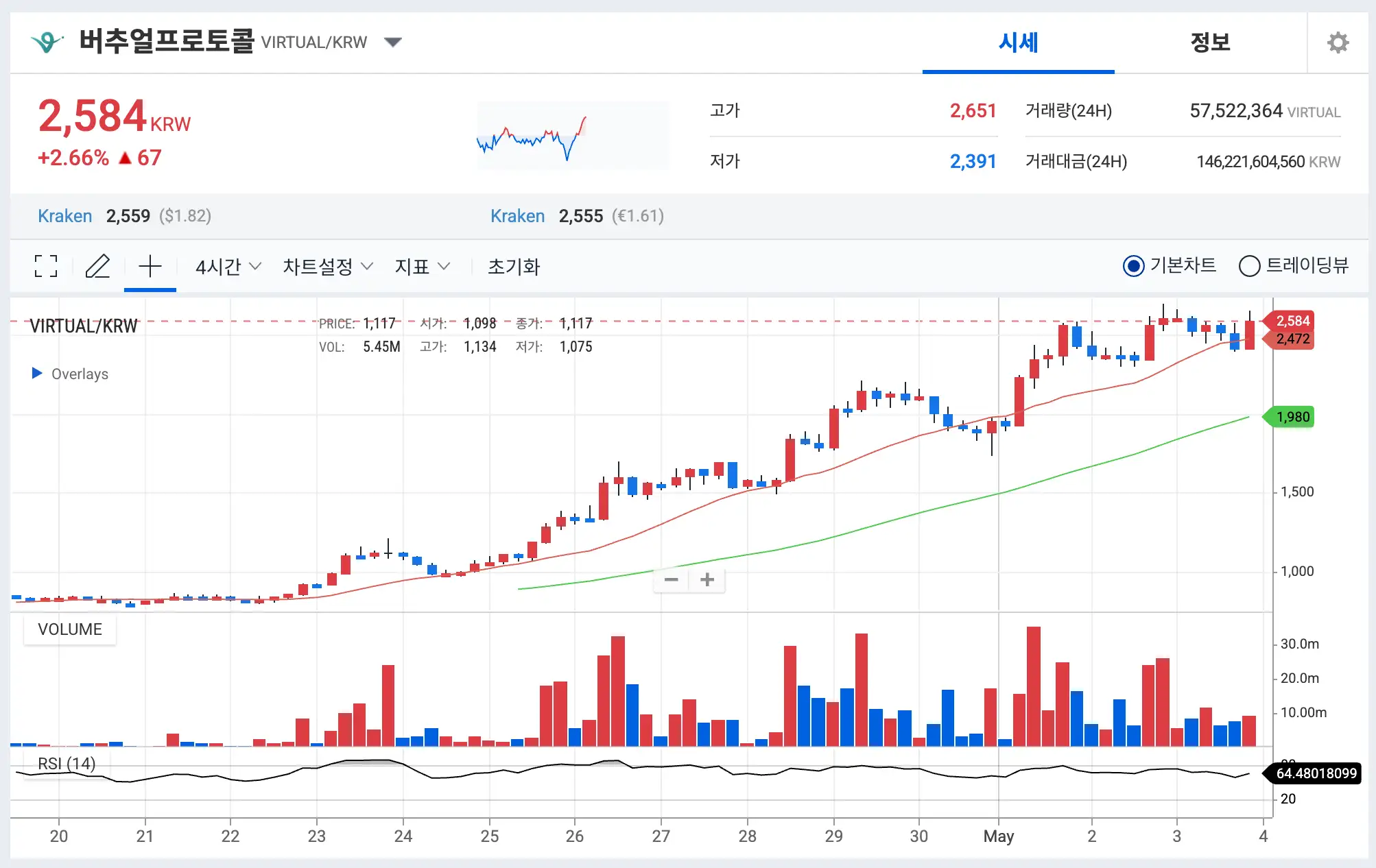The width and height of the screenshot is (1376, 868).
Task: Select the 기본차트 radio button
Action: pyautogui.click(x=1133, y=266)
